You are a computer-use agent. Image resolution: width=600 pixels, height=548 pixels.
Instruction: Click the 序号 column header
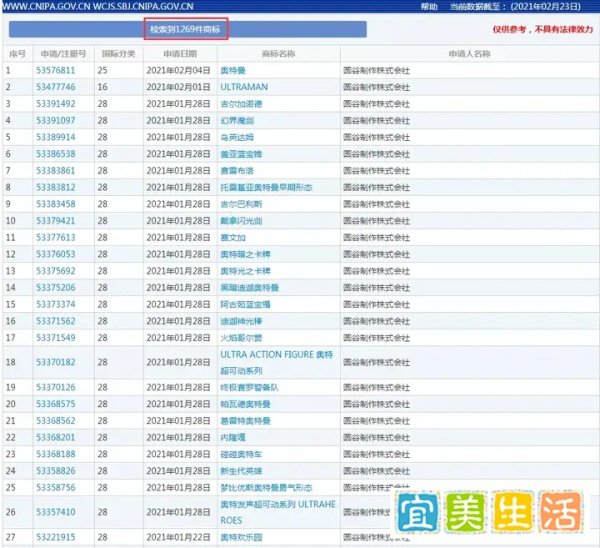17,54
